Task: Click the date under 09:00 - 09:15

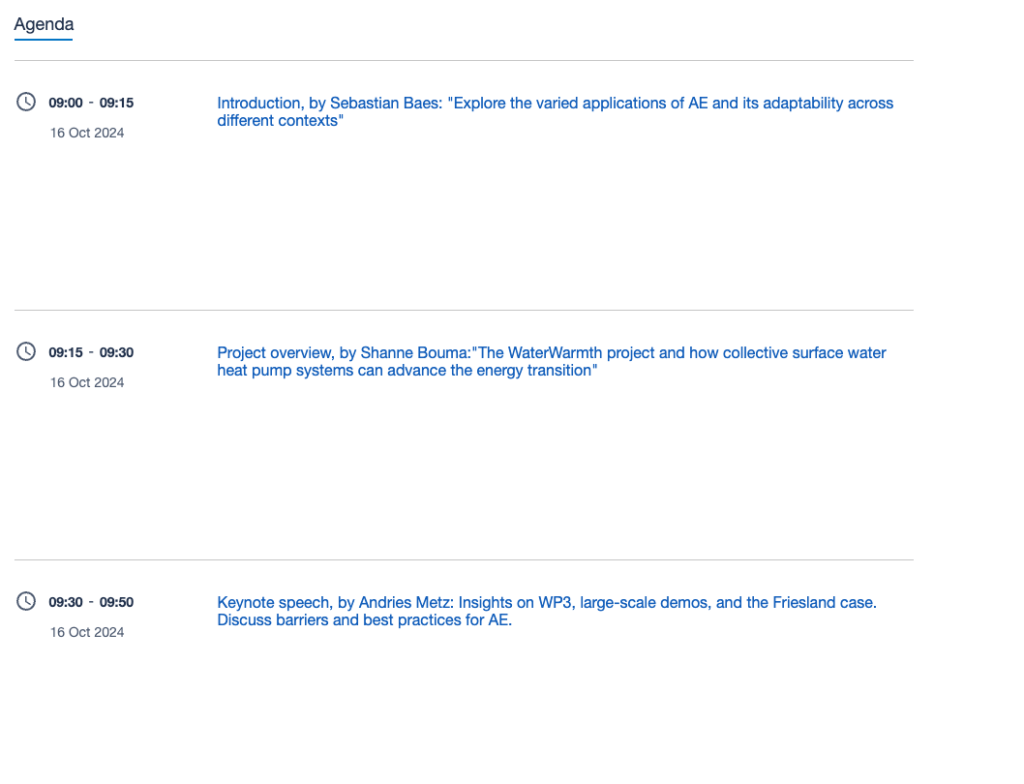Action: (x=87, y=133)
